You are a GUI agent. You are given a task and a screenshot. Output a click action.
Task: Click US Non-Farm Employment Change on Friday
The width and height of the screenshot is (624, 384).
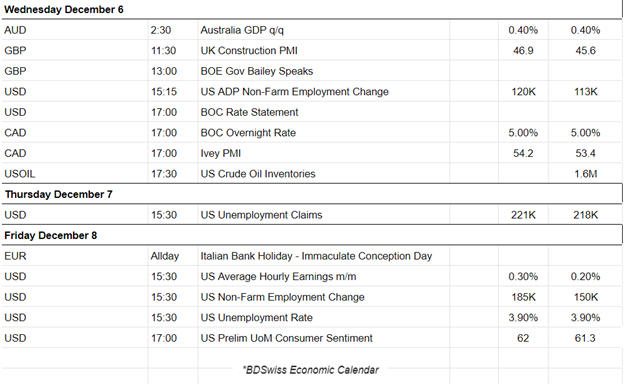click(x=282, y=297)
